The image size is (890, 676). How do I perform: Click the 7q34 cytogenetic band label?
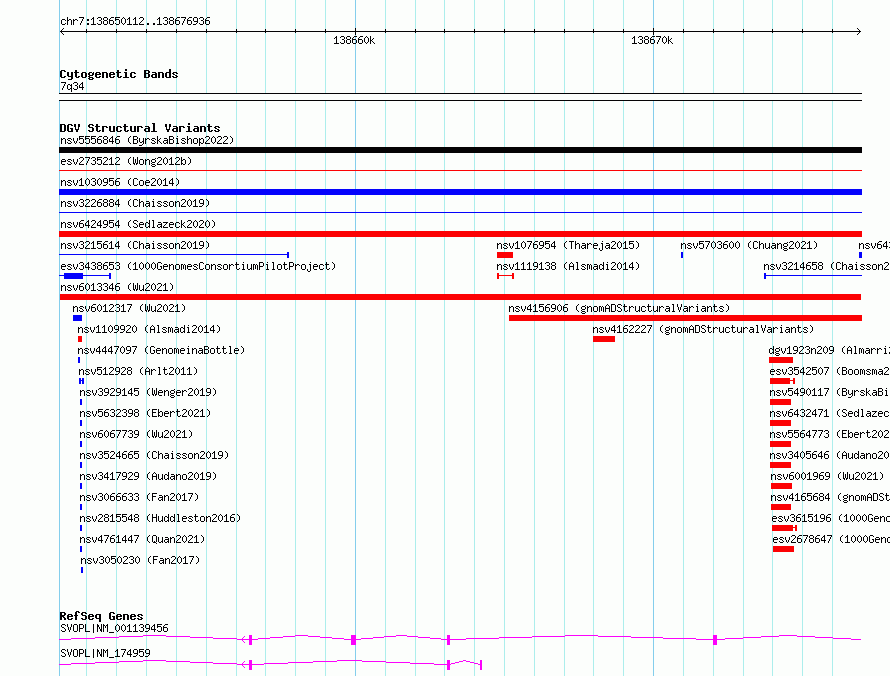coord(72,86)
